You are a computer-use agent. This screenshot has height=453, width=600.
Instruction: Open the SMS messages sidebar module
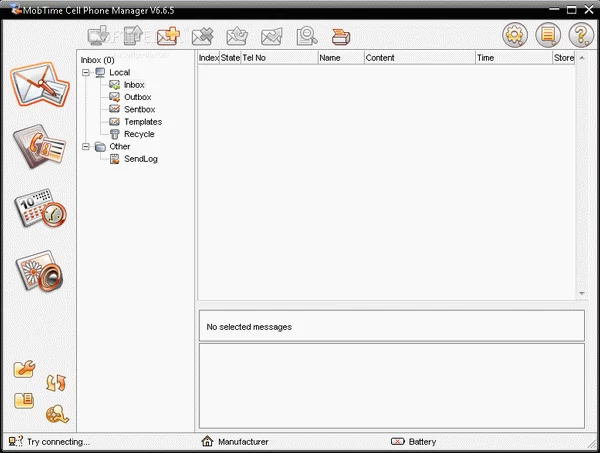40,84
